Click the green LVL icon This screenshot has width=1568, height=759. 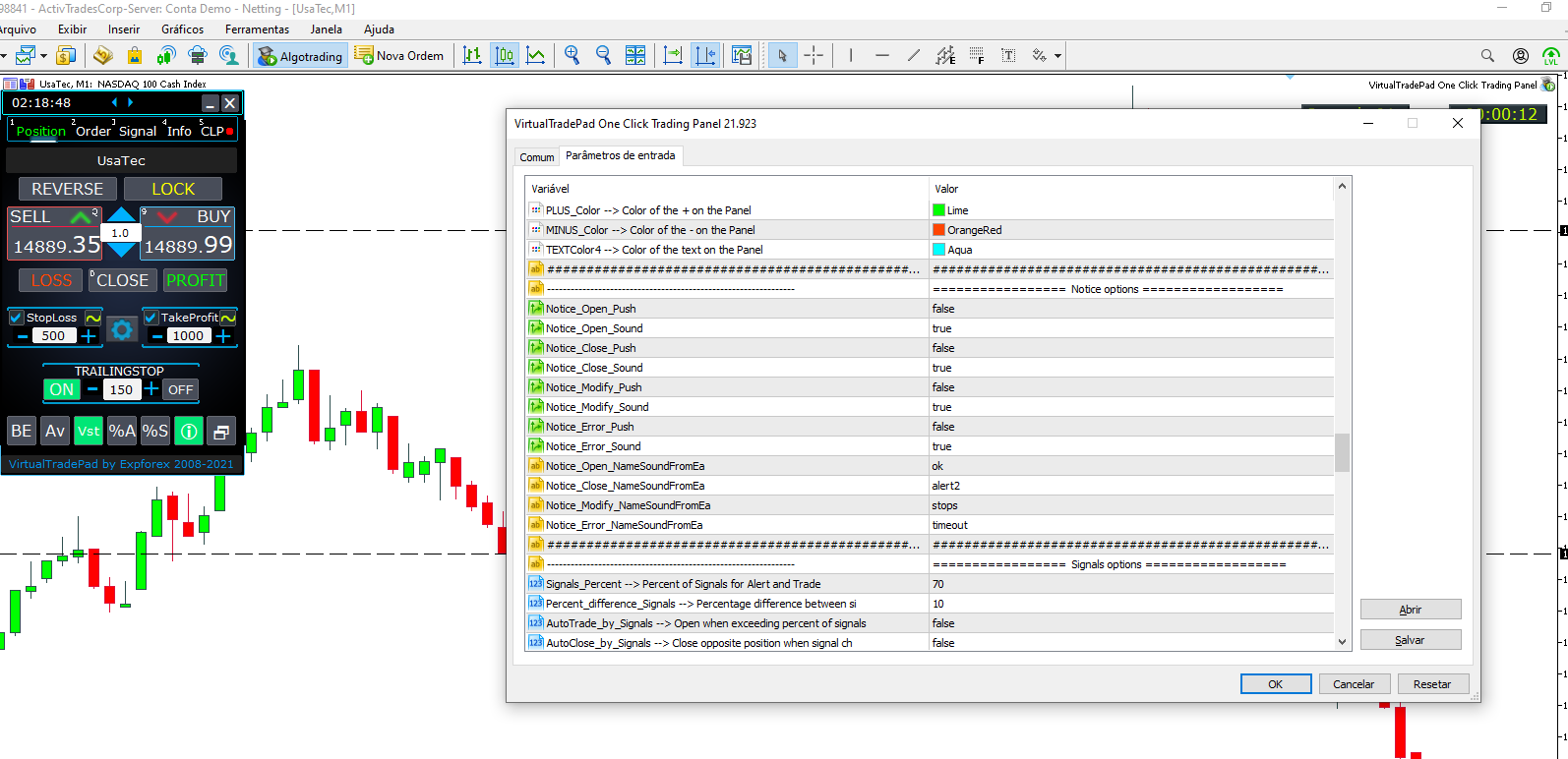(x=1551, y=55)
